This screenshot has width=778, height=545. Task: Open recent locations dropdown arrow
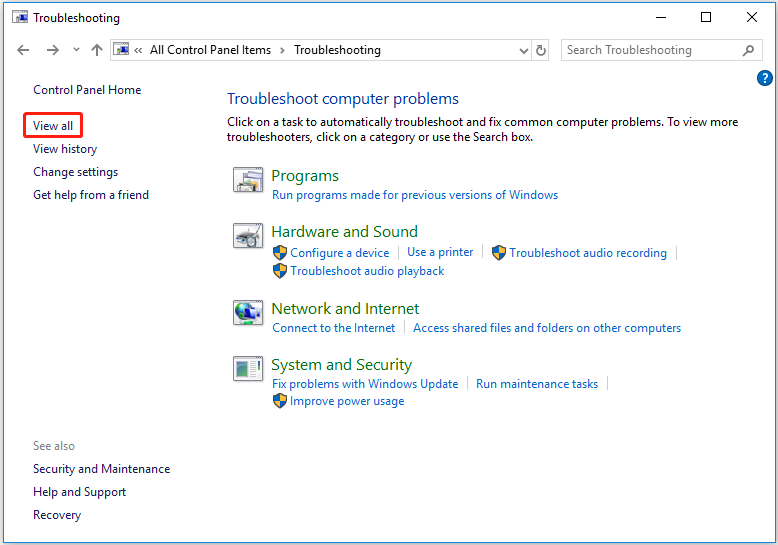(x=76, y=50)
